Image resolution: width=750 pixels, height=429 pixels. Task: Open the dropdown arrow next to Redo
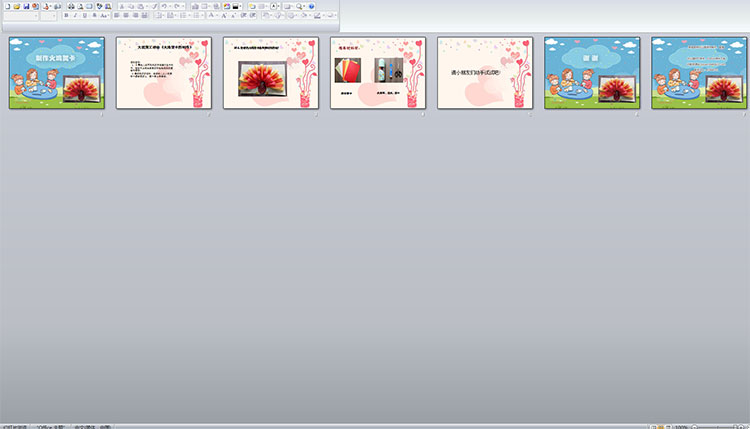point(183,7)
